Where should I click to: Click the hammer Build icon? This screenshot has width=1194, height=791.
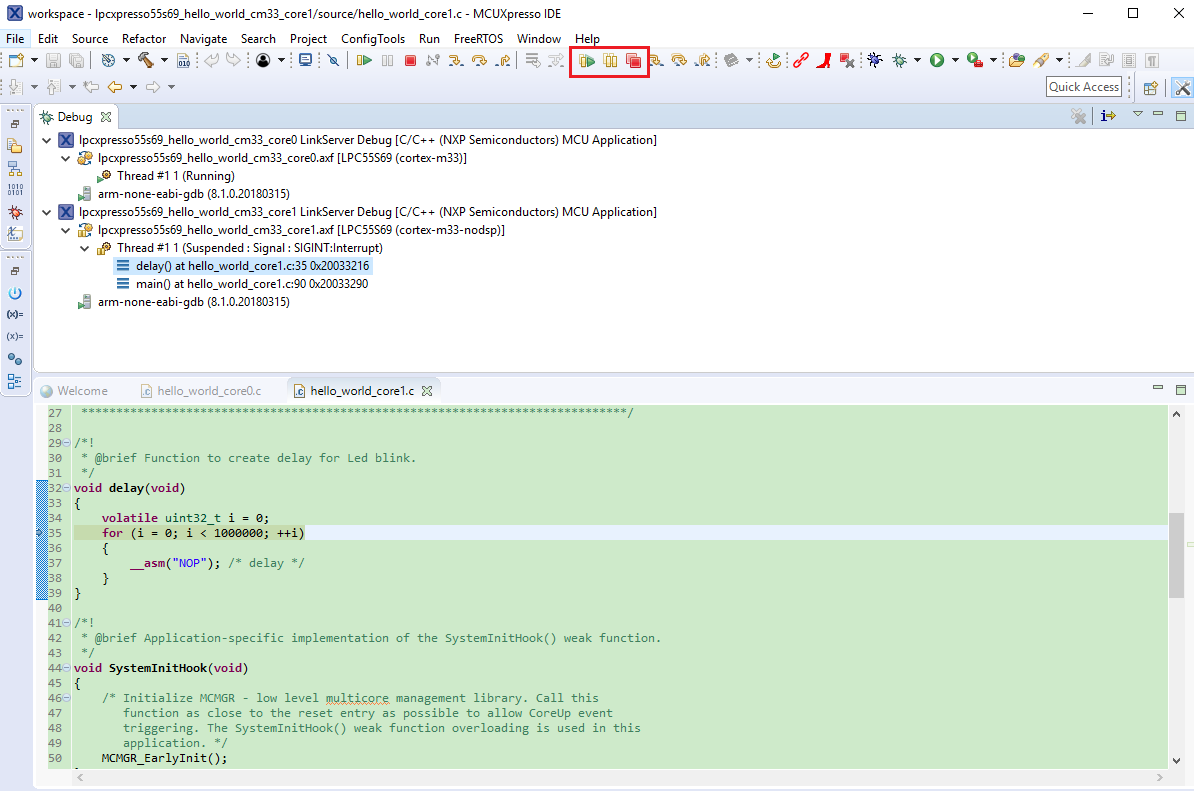(x=145, y=60)
